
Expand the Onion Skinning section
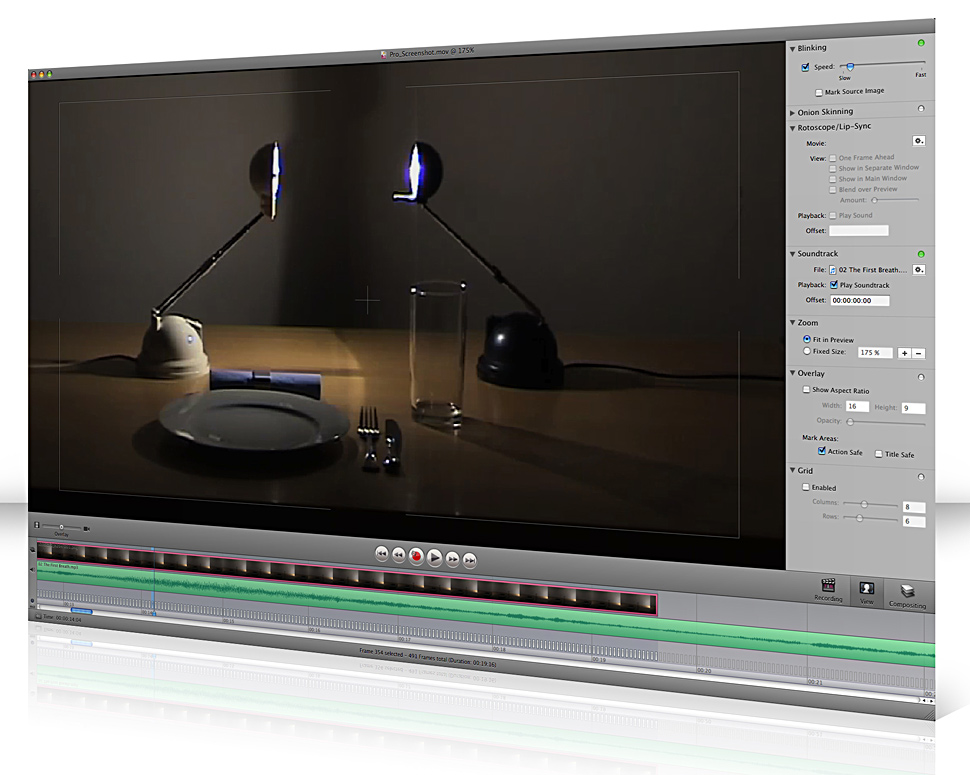(x=792, y=113)
